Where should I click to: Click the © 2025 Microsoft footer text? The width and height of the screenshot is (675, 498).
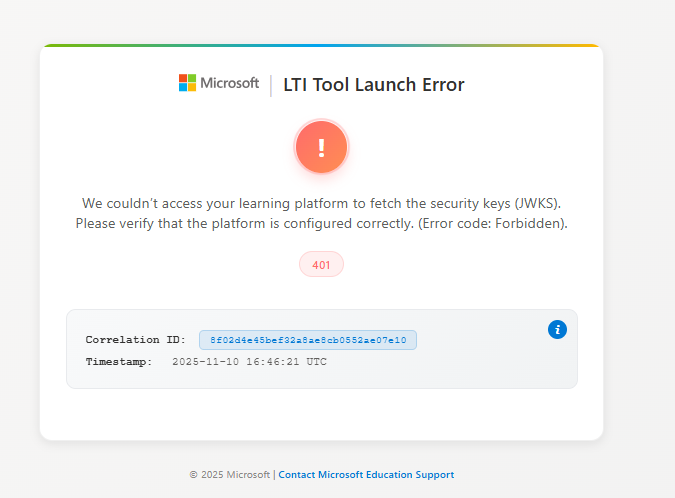229,475
